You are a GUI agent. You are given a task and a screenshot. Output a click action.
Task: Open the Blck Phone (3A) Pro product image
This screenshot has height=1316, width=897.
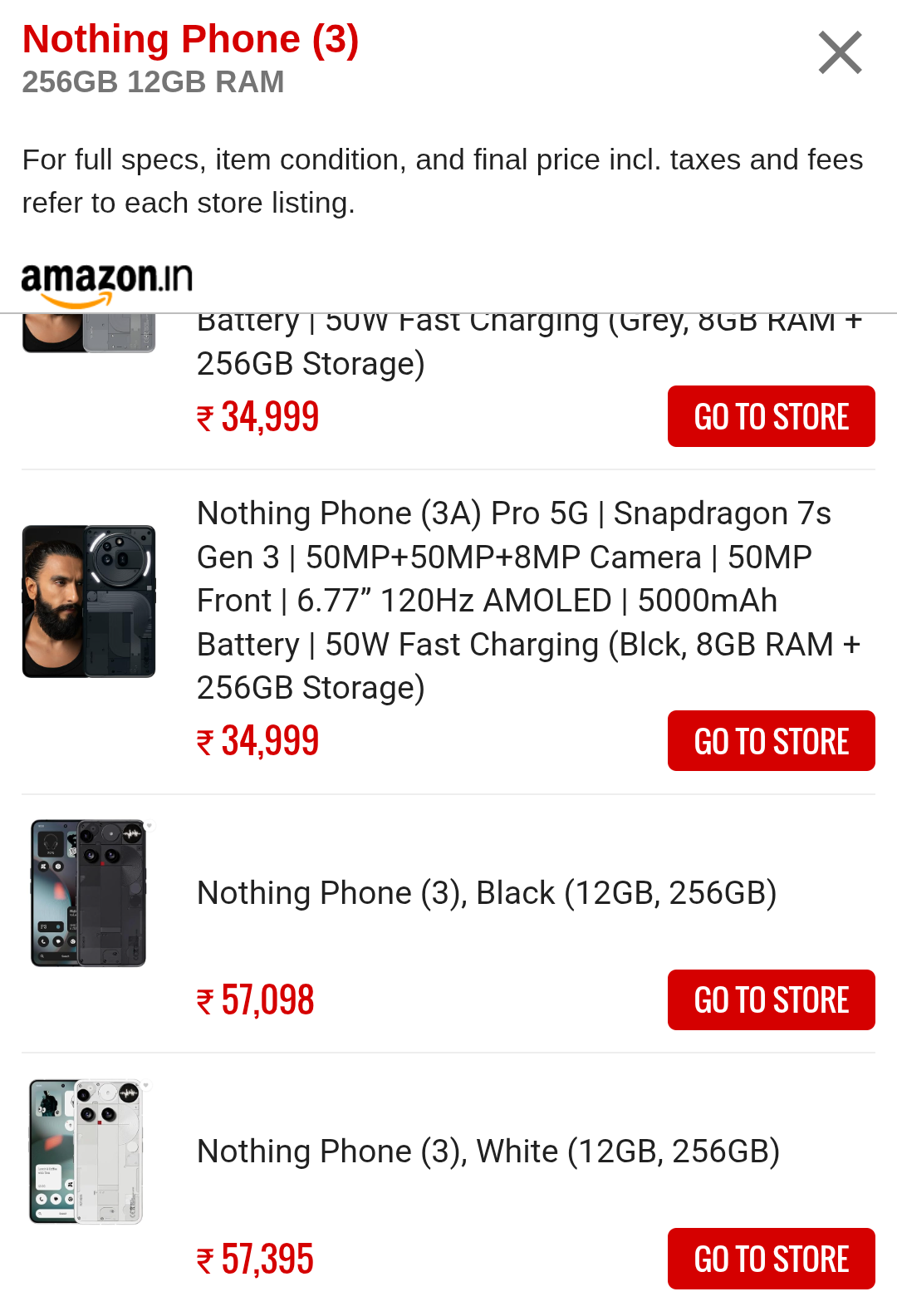89,601
